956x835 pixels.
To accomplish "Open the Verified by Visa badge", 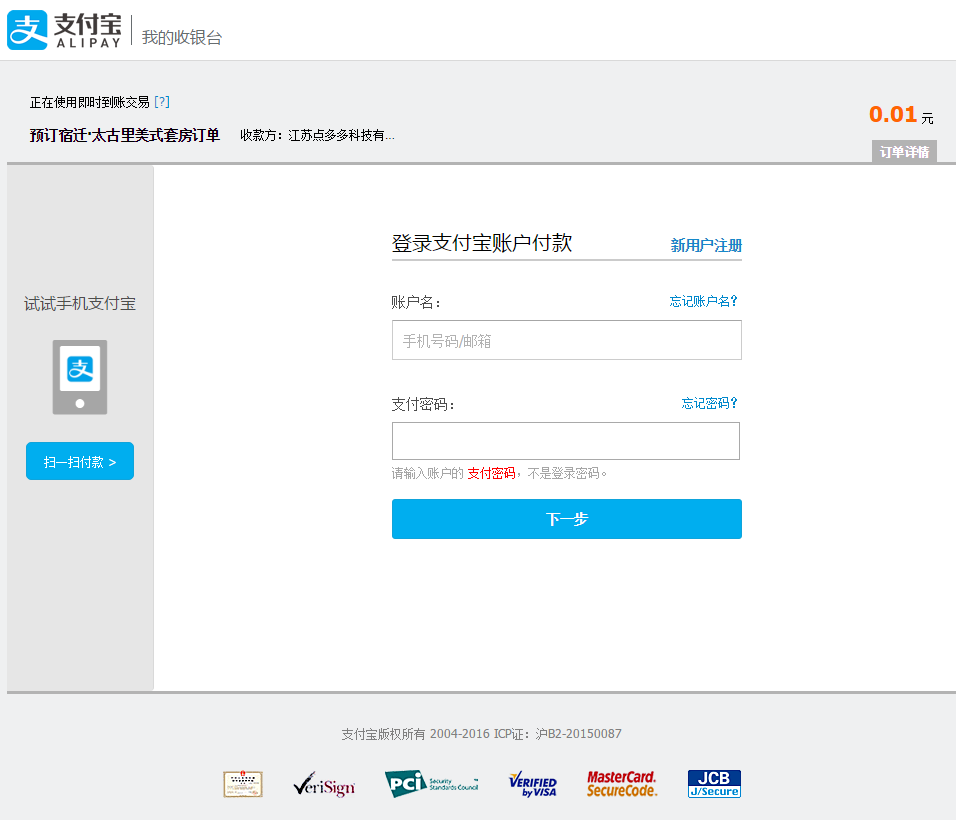I will pyautogui.click(x=532, y=785).
